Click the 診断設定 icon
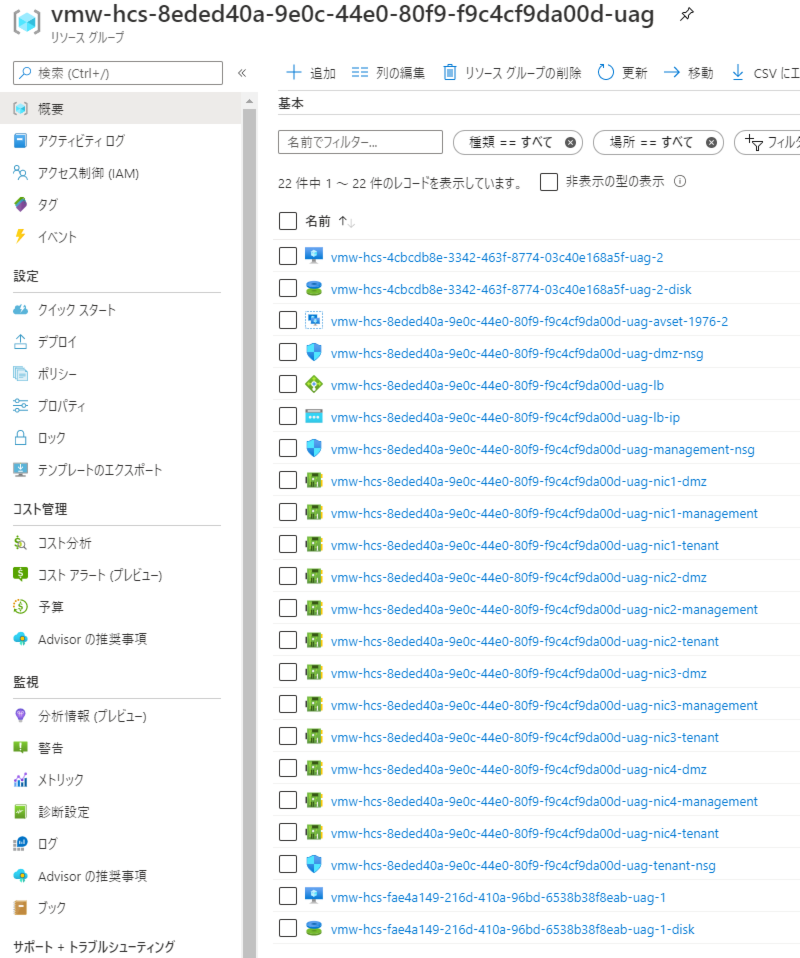The height and width of the screenshot is (958, 800). tap(20, 811)
